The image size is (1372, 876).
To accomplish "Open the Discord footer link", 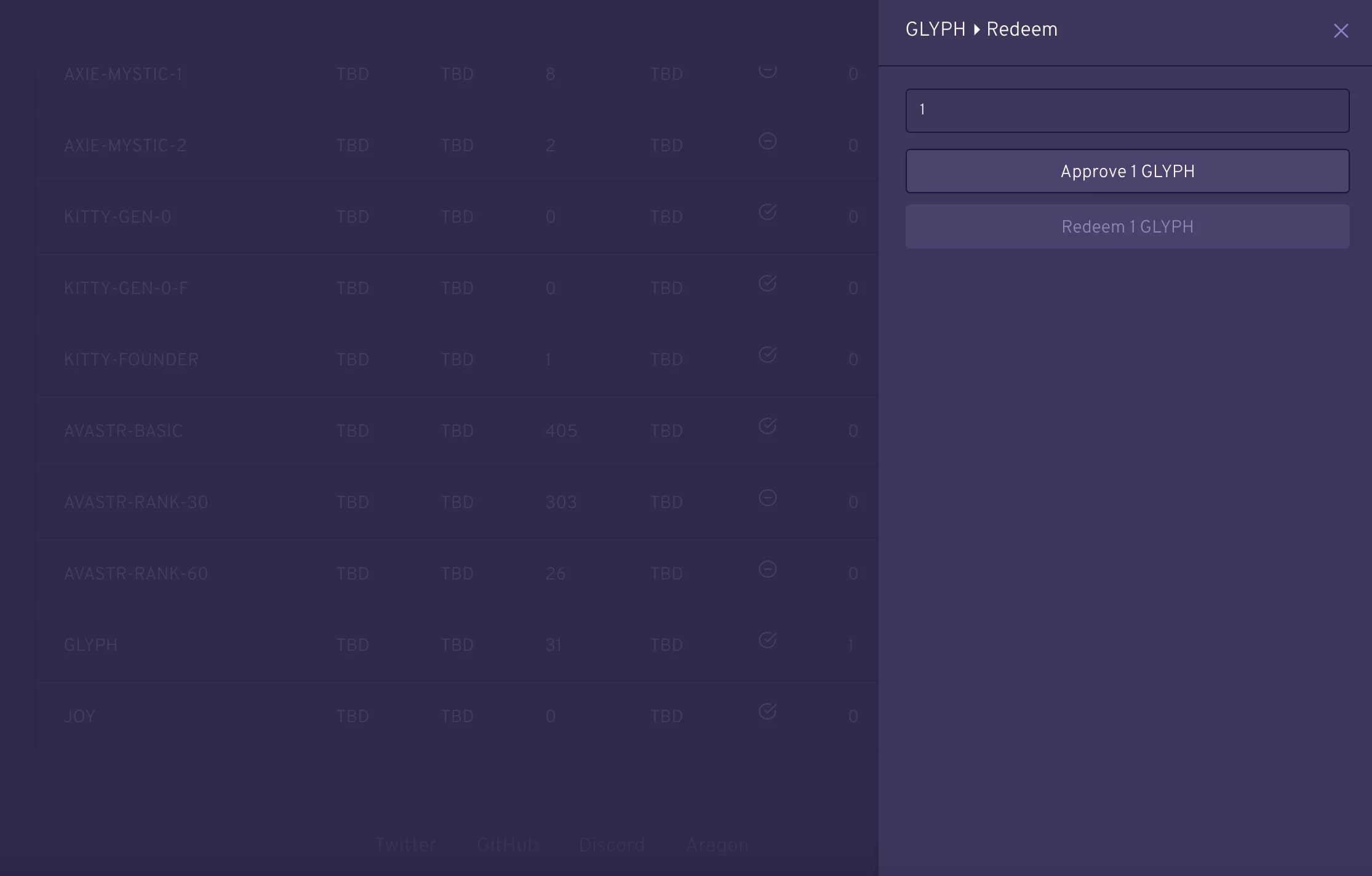I will point(612,845).
